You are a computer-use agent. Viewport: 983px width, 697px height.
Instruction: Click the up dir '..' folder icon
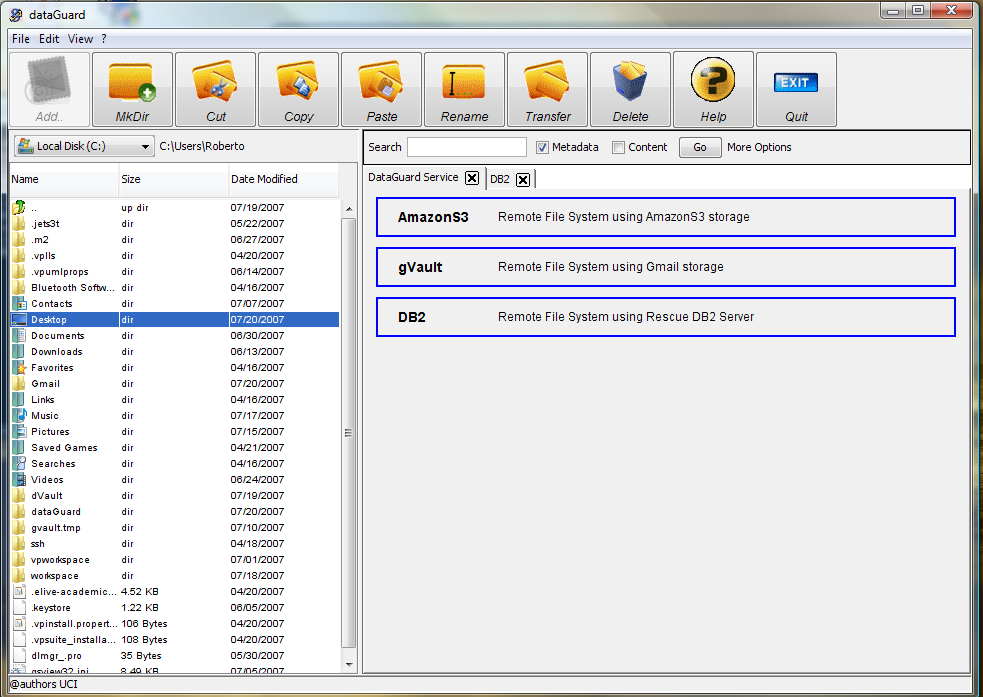[19, 207]
